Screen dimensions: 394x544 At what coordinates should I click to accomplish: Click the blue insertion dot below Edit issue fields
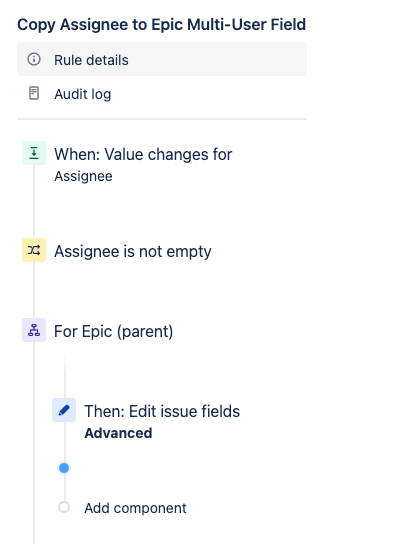64,468
